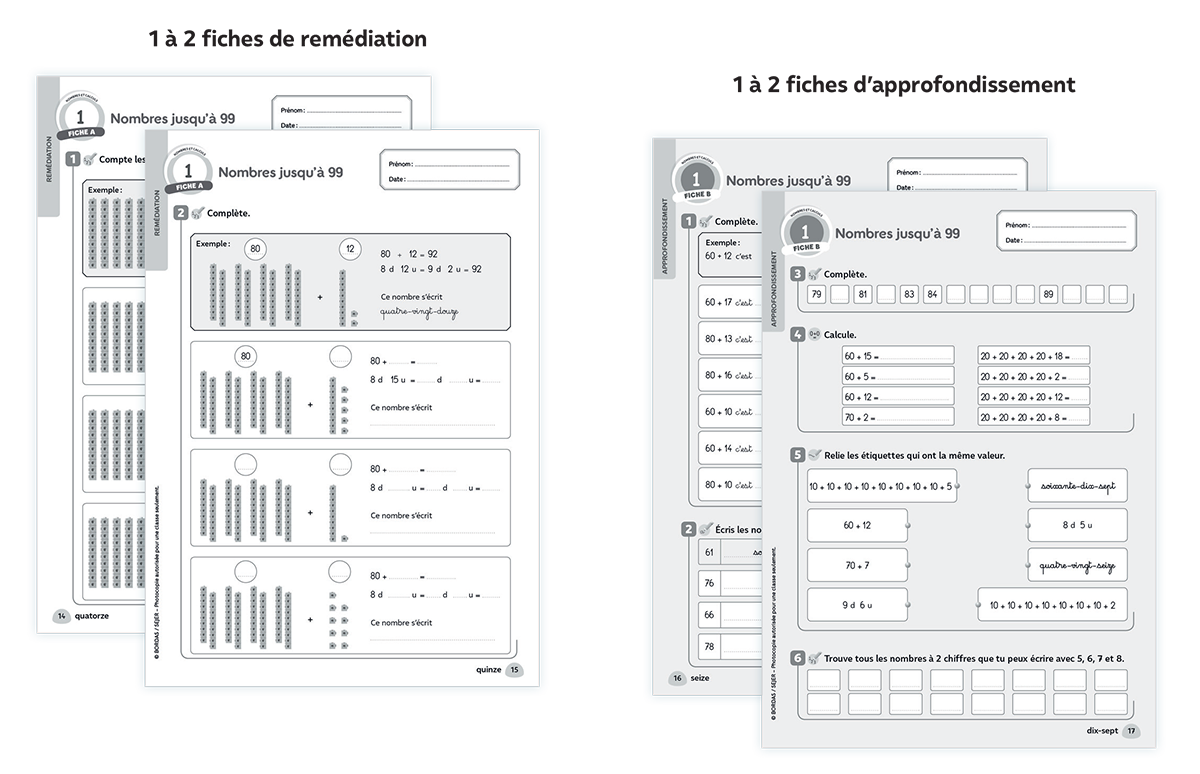Click the heading "1 à 2 fiches de remédiation"
The image size is (1200, 774).
point(287,39)
